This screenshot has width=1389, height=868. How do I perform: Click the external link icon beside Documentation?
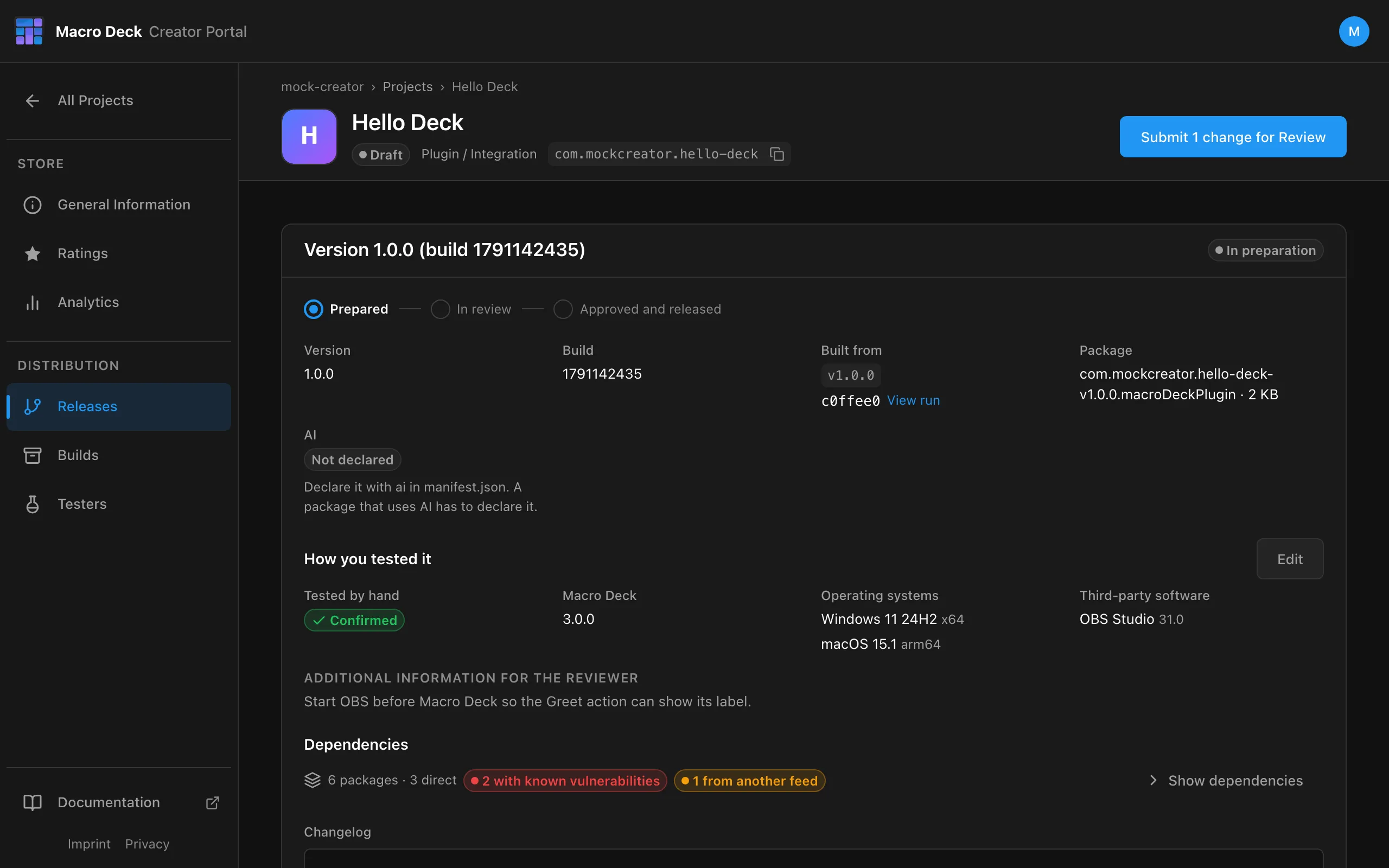212,802
